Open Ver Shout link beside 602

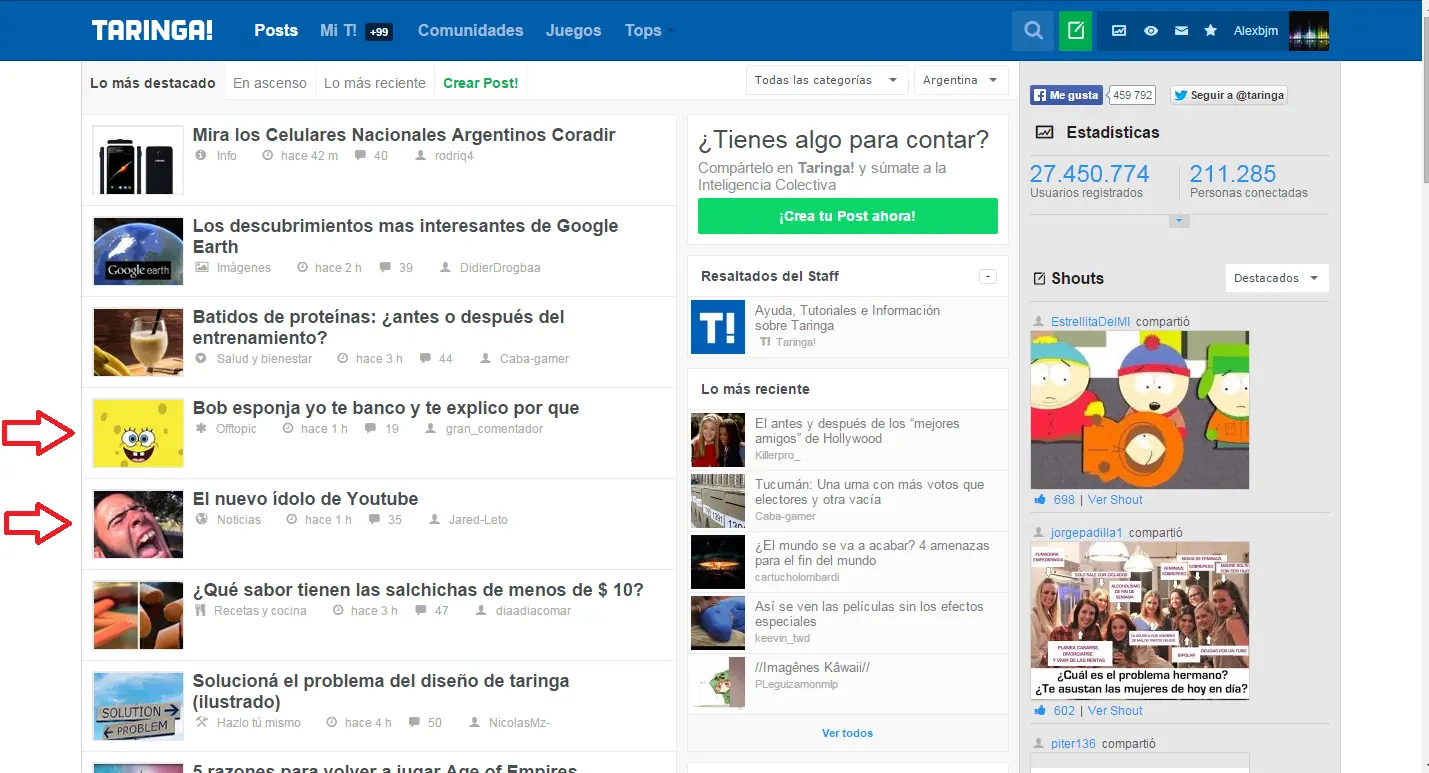tap(1115, 711)
